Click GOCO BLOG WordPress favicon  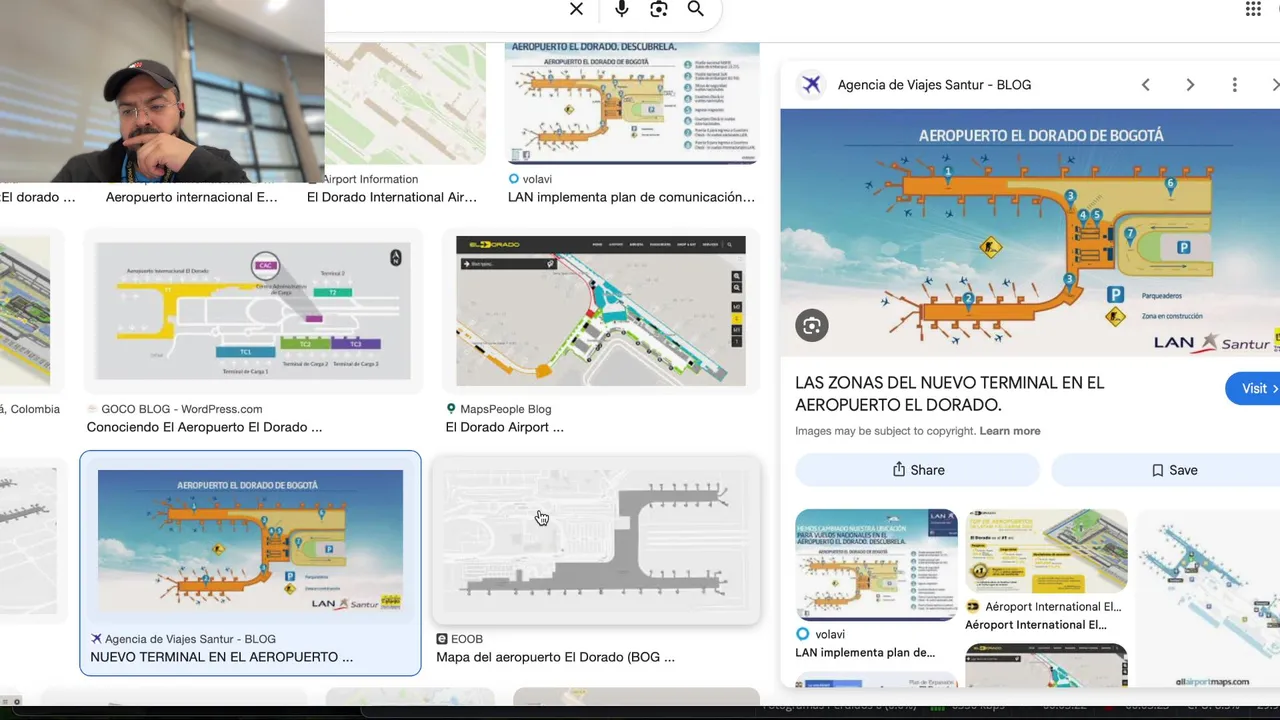[92, 409]
